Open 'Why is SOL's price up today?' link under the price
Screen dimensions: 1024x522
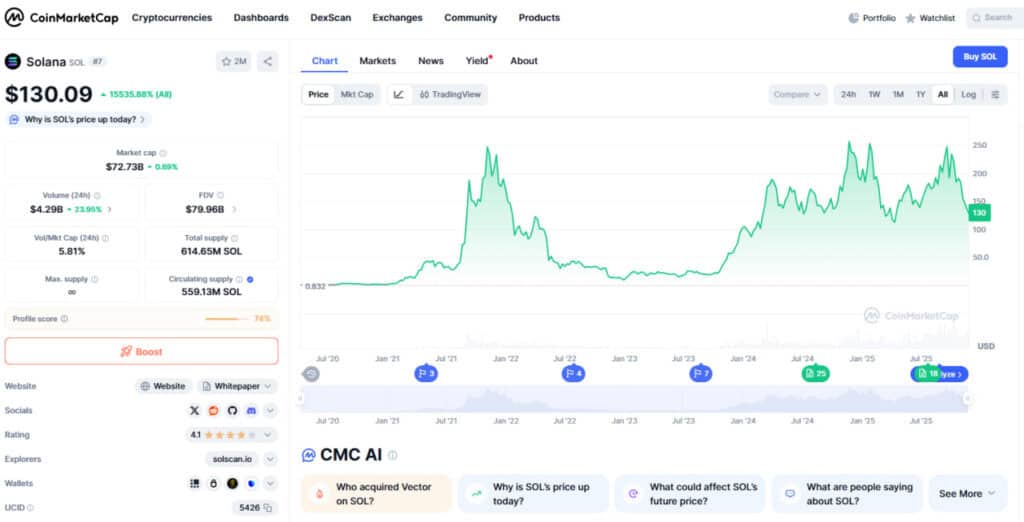point(79,120)
